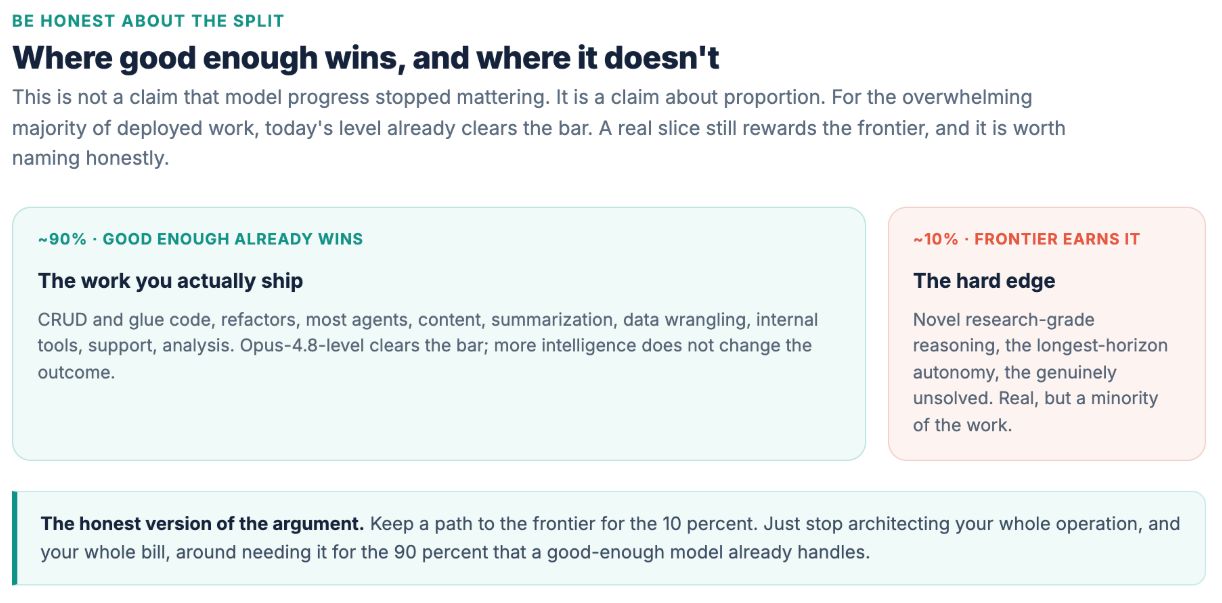Click the 'naming honestly.' line of the intro
This screenshot has width=1222, height=603.
(90, 159)
